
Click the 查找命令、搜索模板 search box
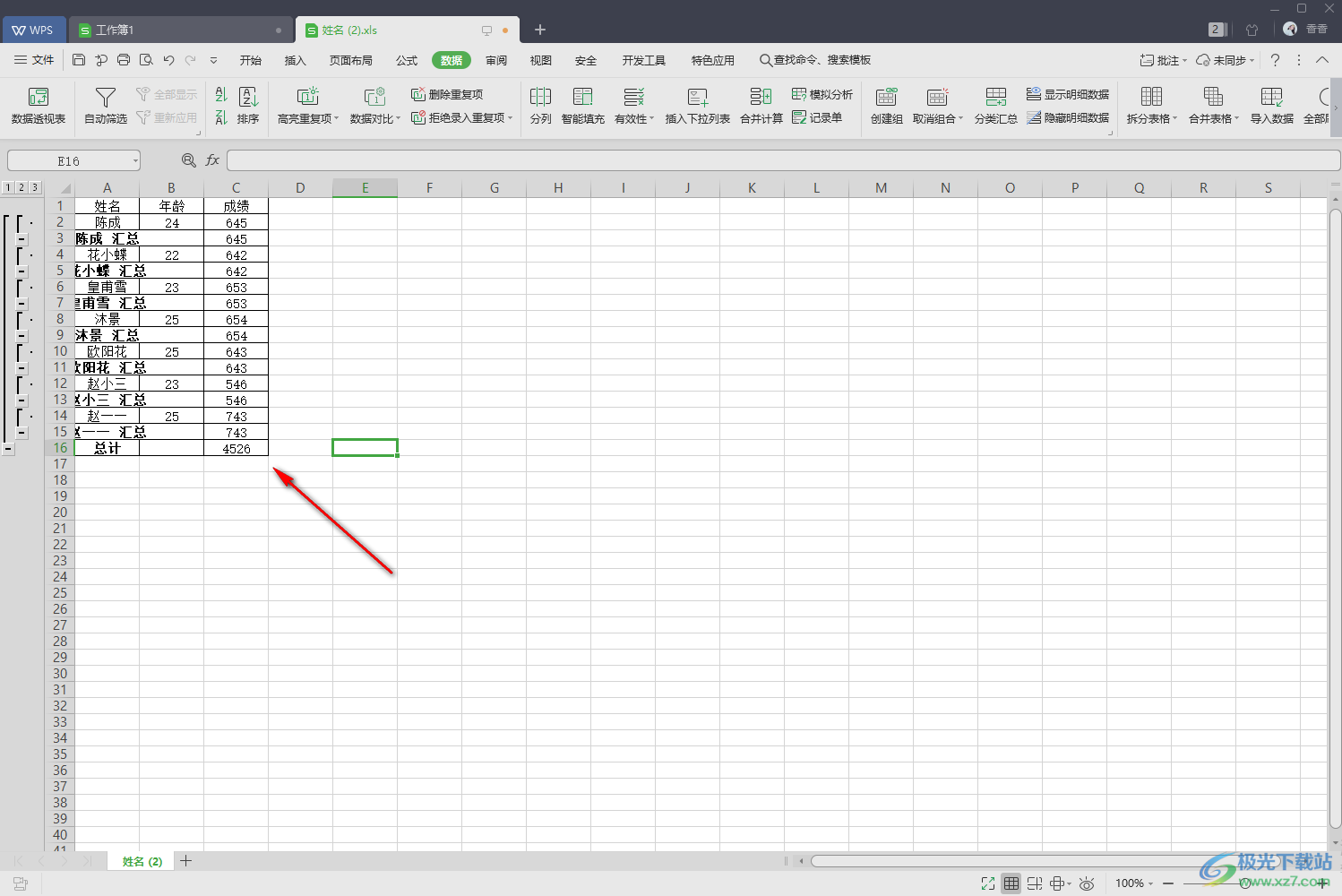coord(815,60)
